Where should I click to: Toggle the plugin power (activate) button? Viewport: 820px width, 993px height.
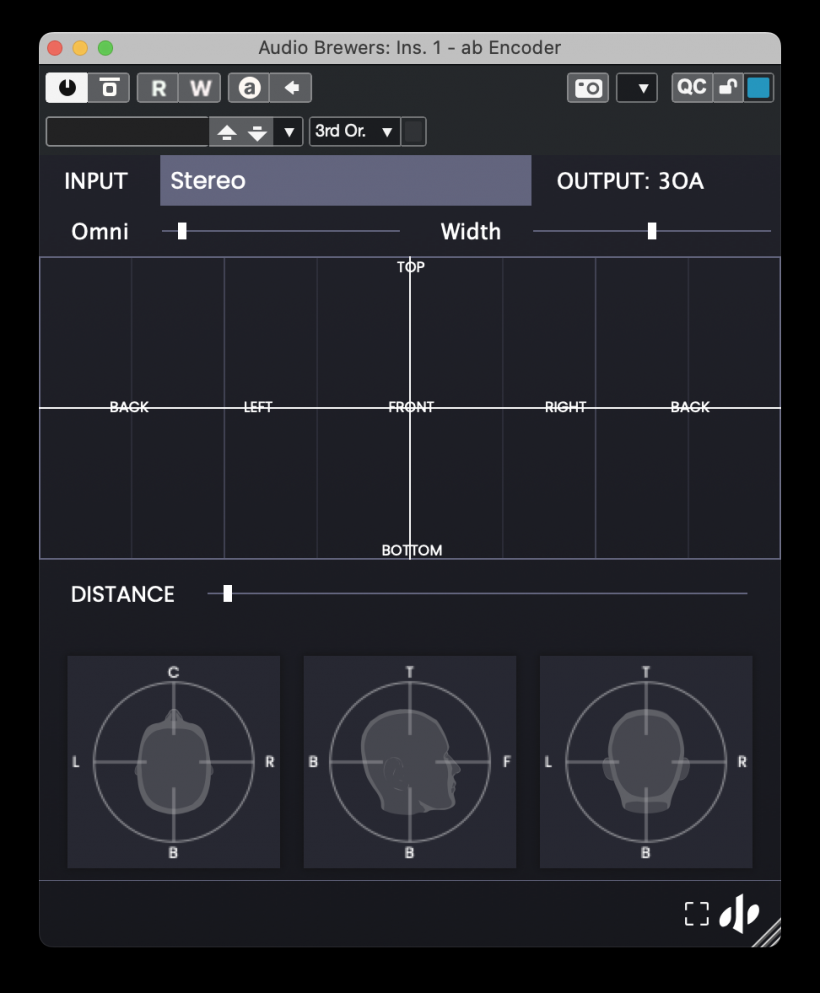(x=67, y=88)
